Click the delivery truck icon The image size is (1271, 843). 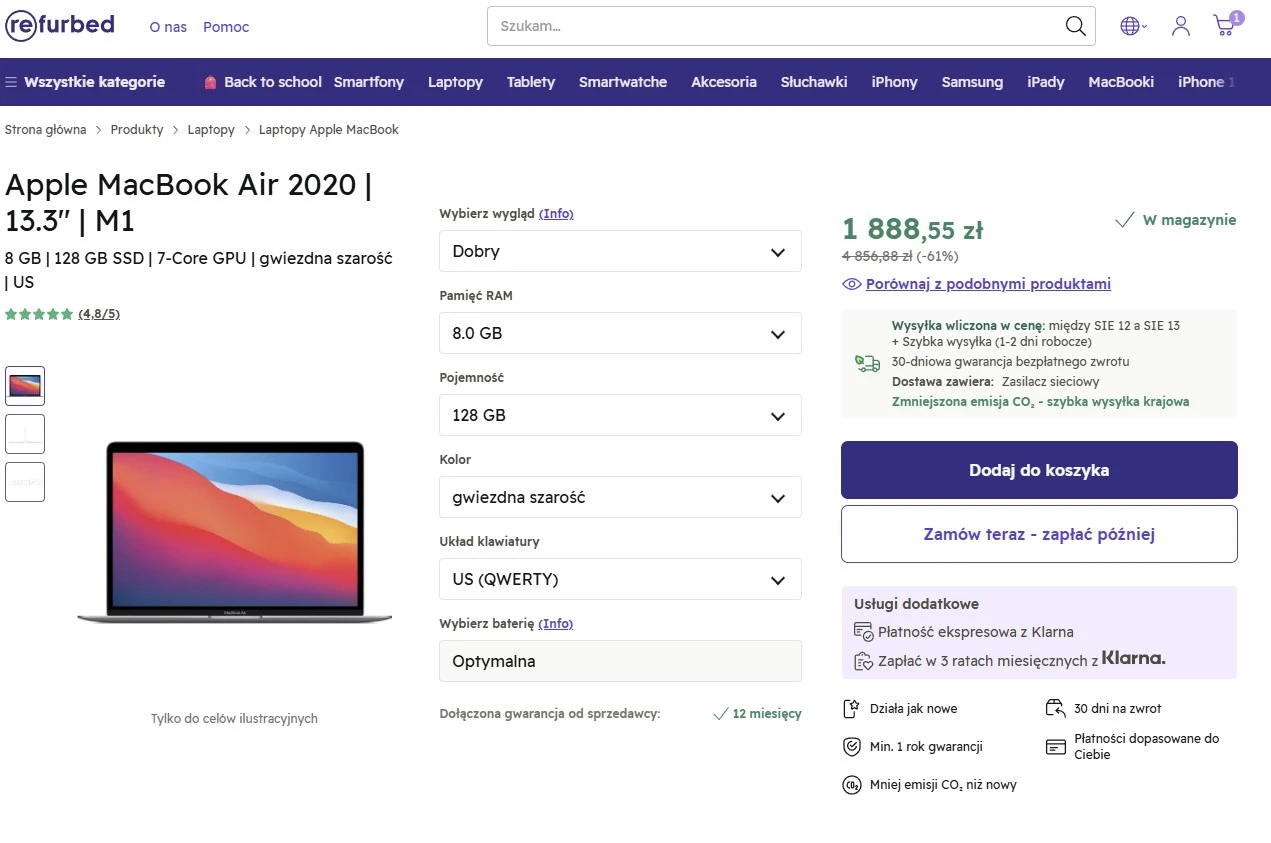(x=867, y=363)
